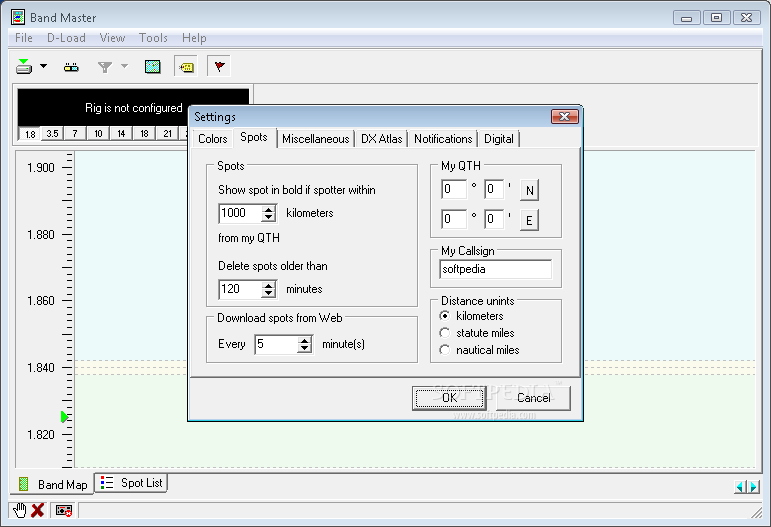Decrease the web download interval value

[305, 348]
